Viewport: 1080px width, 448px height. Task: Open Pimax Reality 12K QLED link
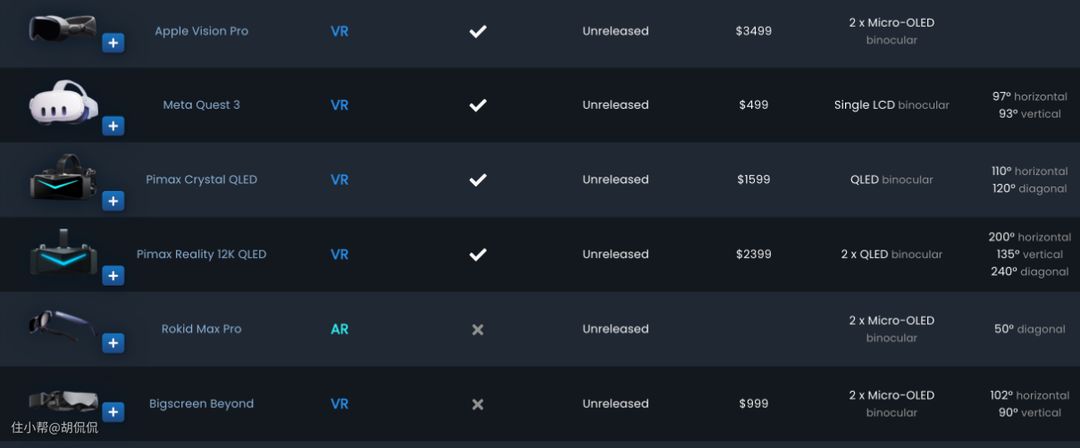[x=201, y=254]
